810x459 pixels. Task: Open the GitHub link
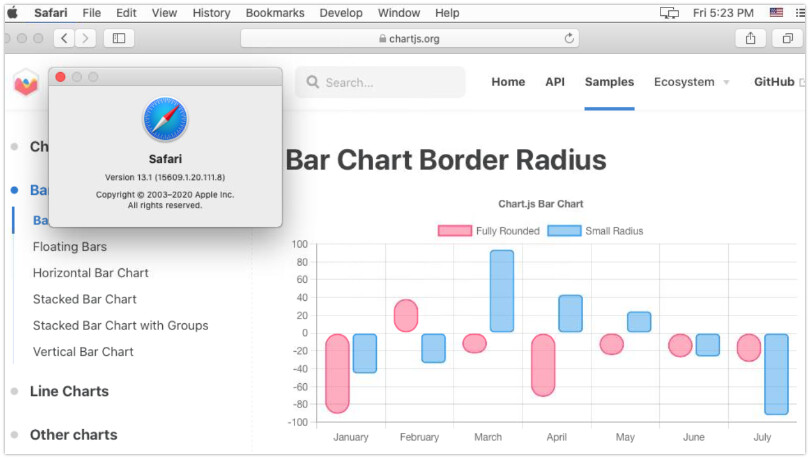point(774,82)
